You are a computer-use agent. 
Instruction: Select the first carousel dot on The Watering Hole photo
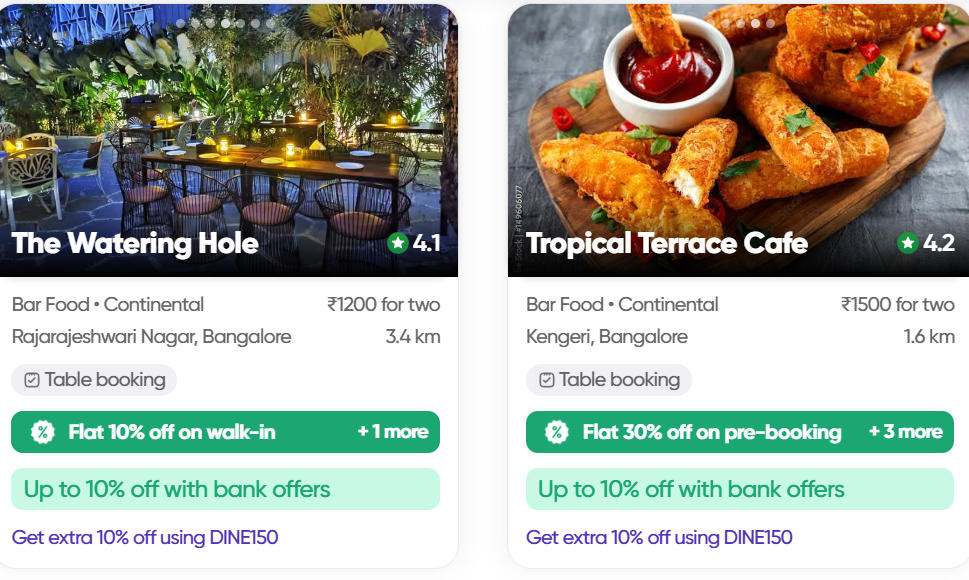(180, 23)
